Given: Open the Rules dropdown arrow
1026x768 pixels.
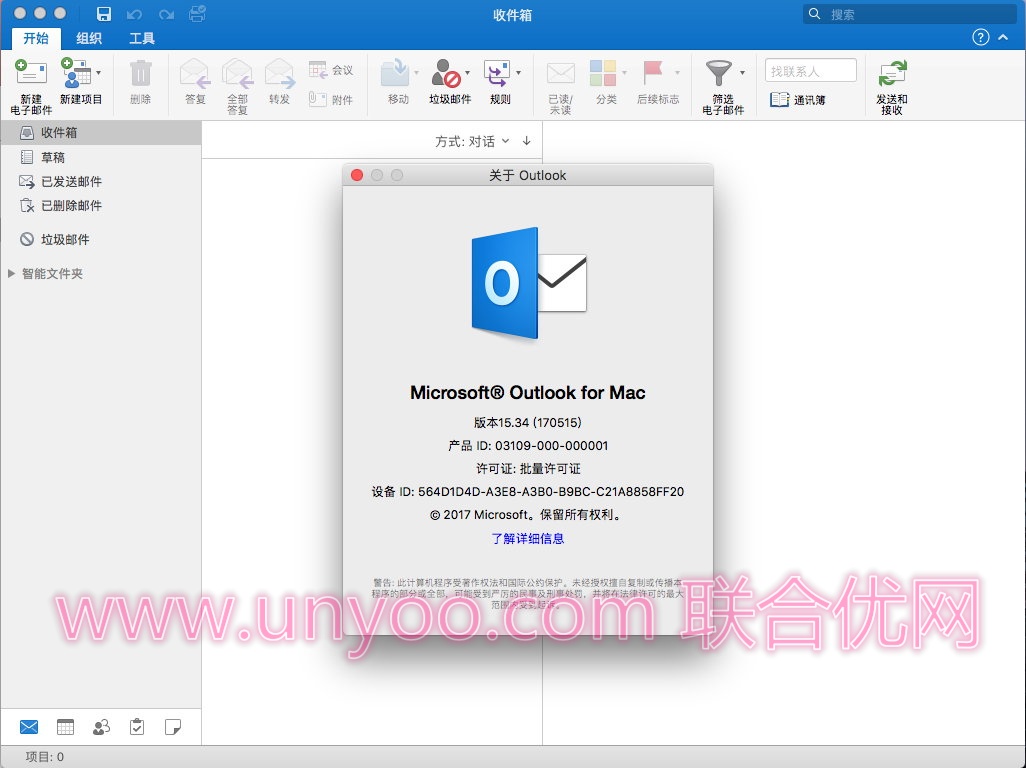Looking at the screenshot, I should point(518,73).
